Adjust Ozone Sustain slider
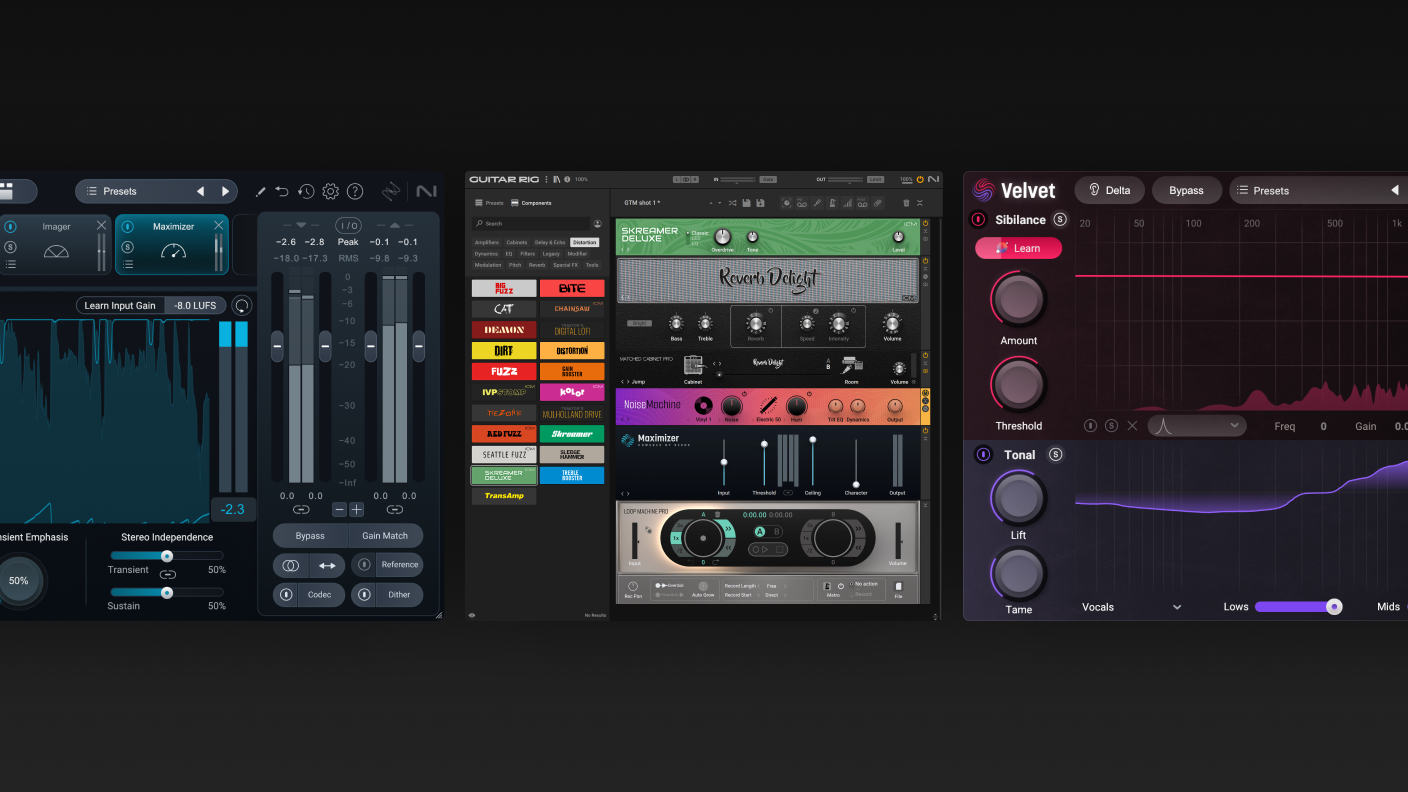 pos(167,592)
